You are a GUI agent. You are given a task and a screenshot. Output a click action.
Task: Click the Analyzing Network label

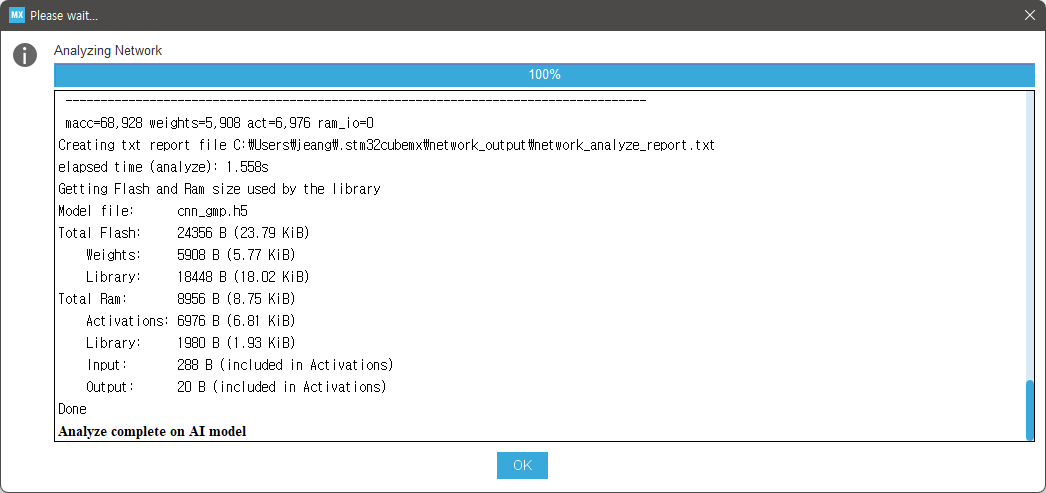pos(108,51)
